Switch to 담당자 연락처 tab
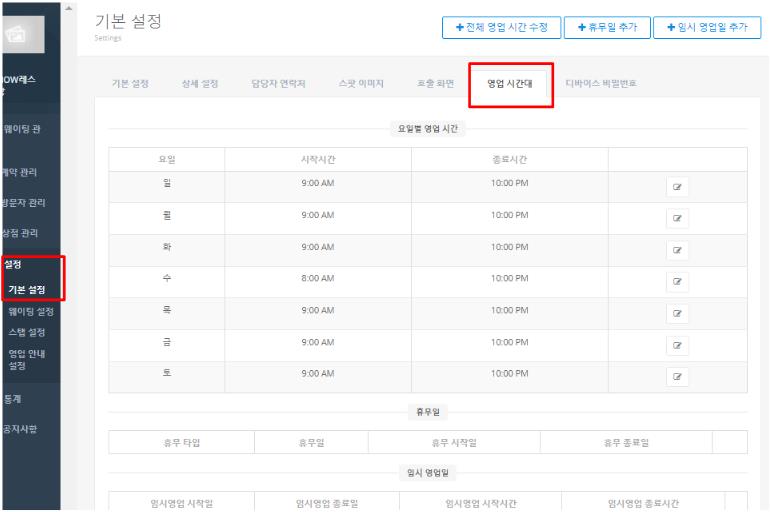This screenshot has height=512, width=772. [278, 84]
